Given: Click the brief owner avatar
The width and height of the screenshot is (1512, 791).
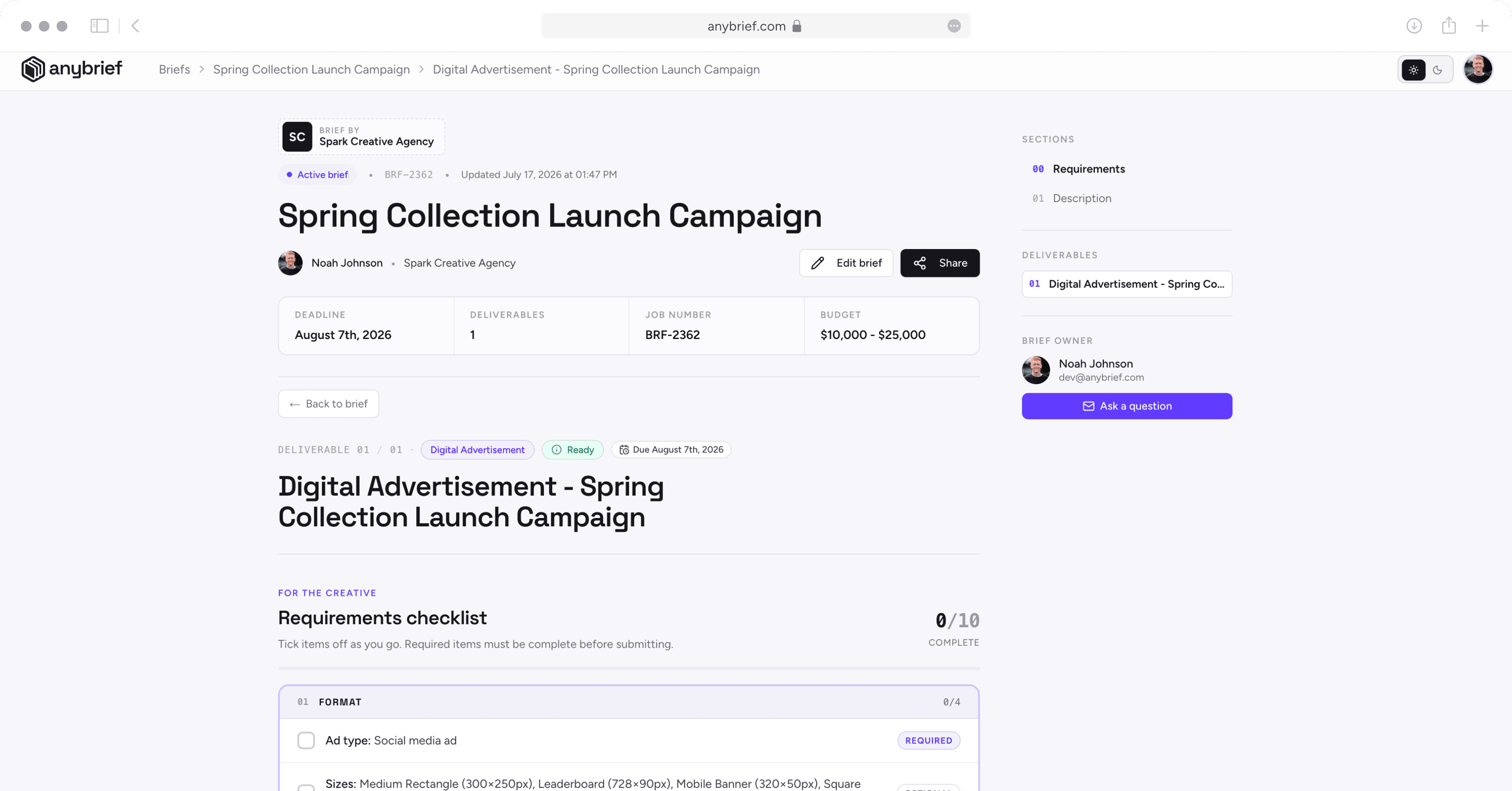Looking at the screenshot, I should [x=1036, y=370].
